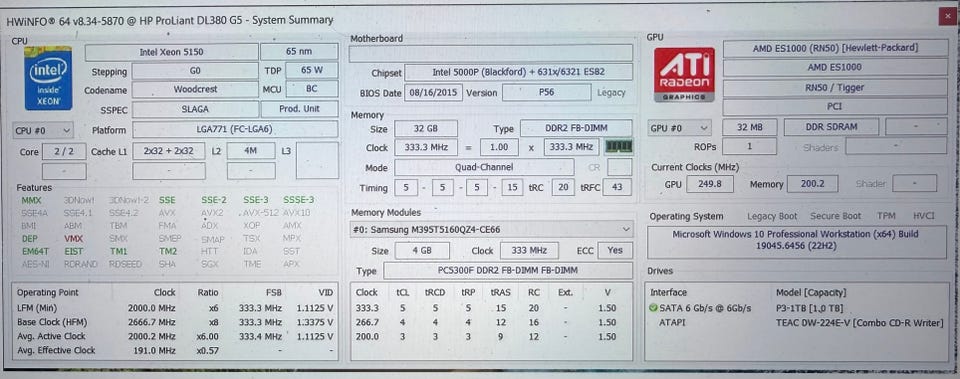Select the P3-1TB [1.0 TB] drive row

[796, 308]
